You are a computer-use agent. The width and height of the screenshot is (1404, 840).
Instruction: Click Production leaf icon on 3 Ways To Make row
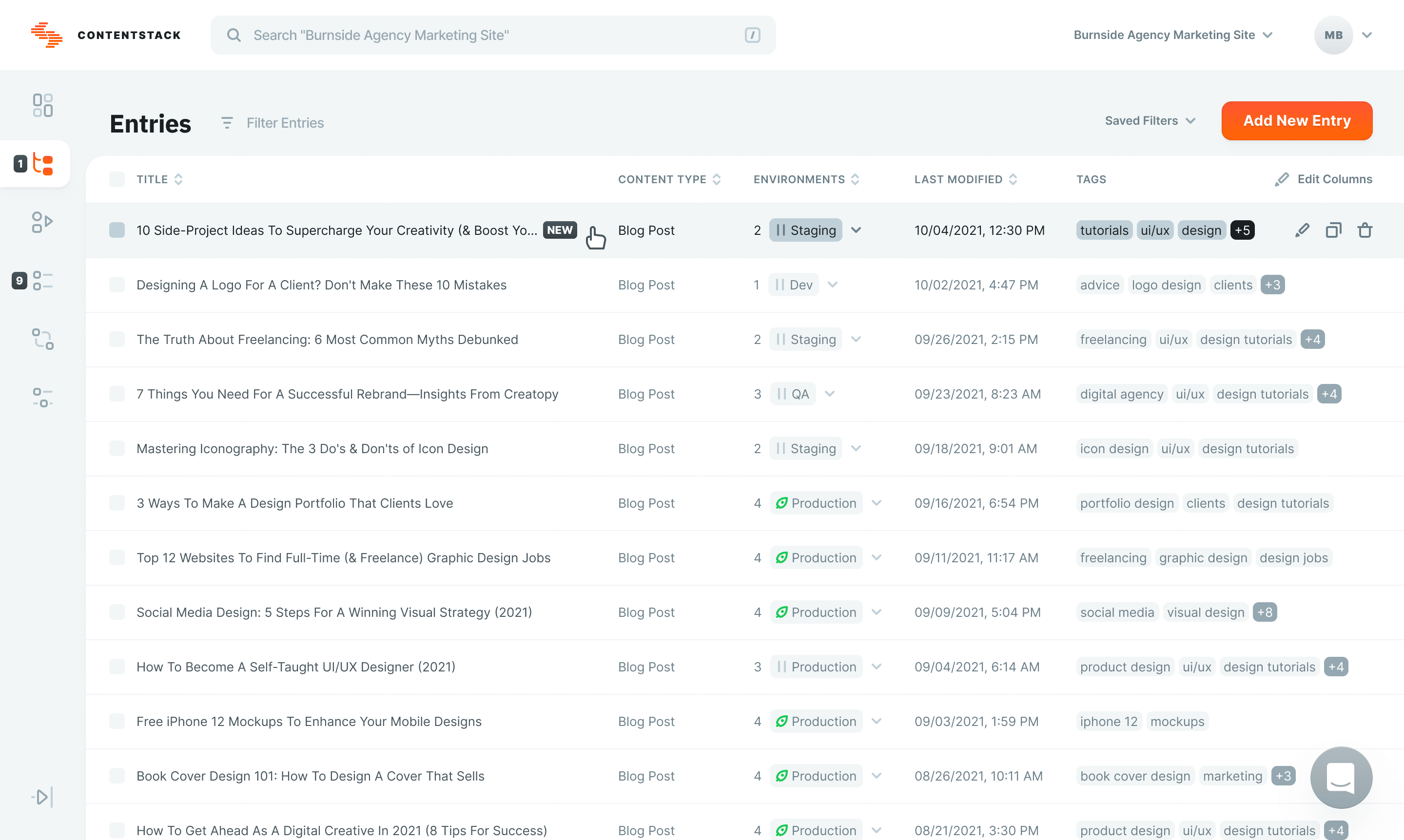point(781,503)
